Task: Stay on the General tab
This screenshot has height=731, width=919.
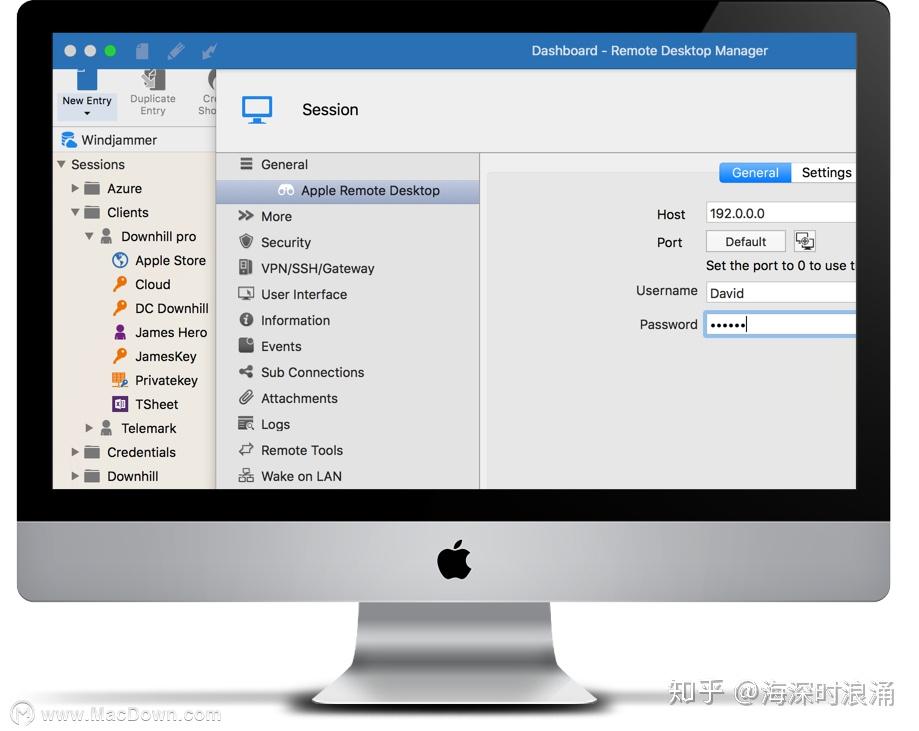Action: point(754,172)
